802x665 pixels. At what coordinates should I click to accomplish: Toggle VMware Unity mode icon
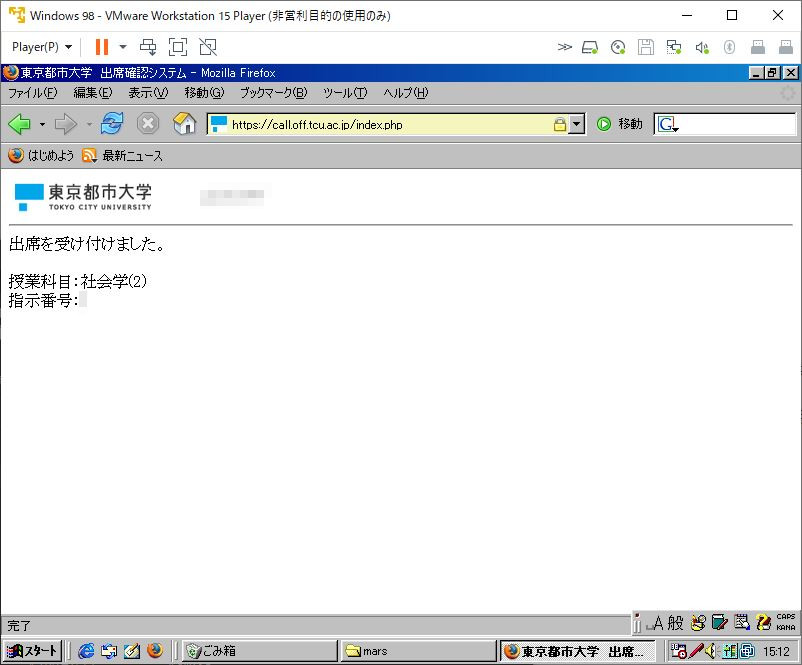pyautogui.click(x=208, y=47)
